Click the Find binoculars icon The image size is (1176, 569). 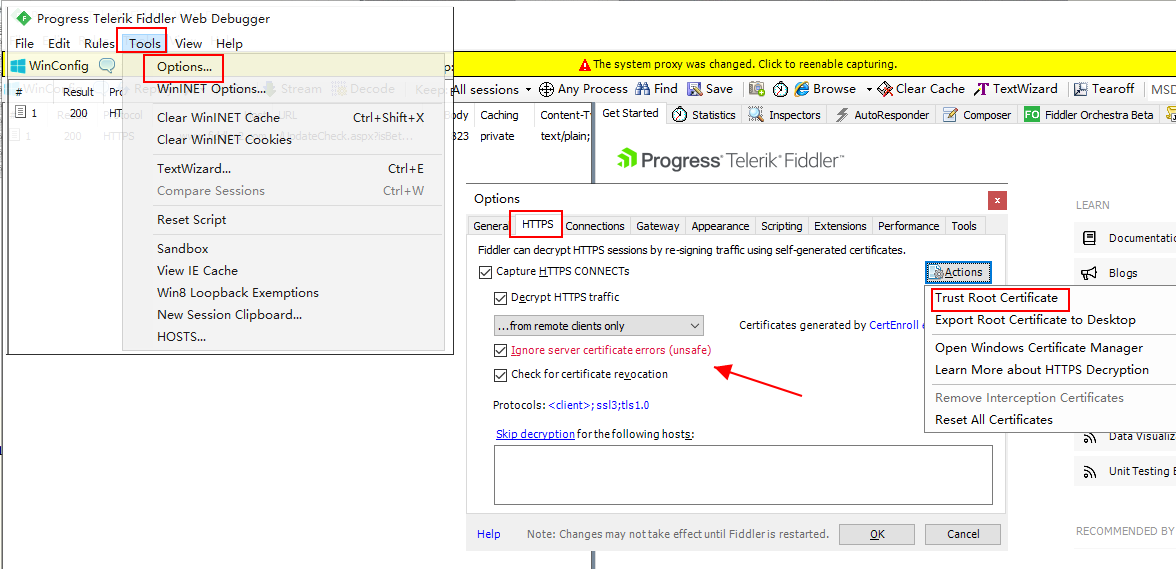[x=643, y=89]
